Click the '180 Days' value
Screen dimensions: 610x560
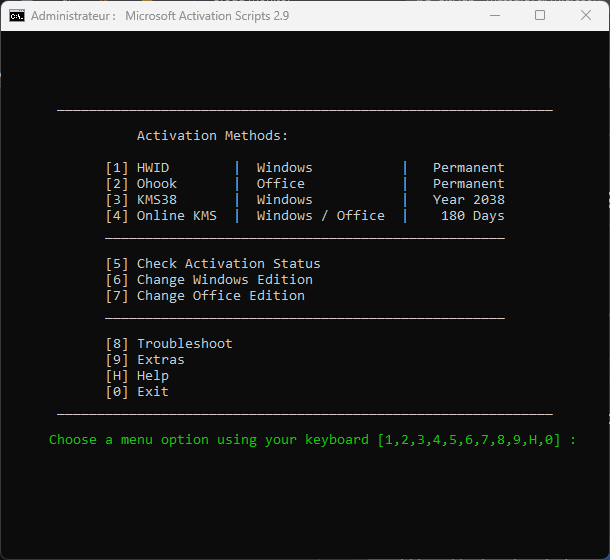coord(473,216)
